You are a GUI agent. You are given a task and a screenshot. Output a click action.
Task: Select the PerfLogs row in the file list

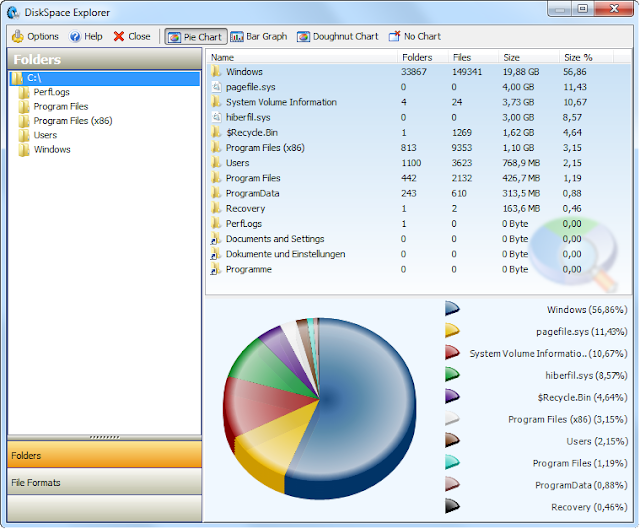click(x=418, y=224)
